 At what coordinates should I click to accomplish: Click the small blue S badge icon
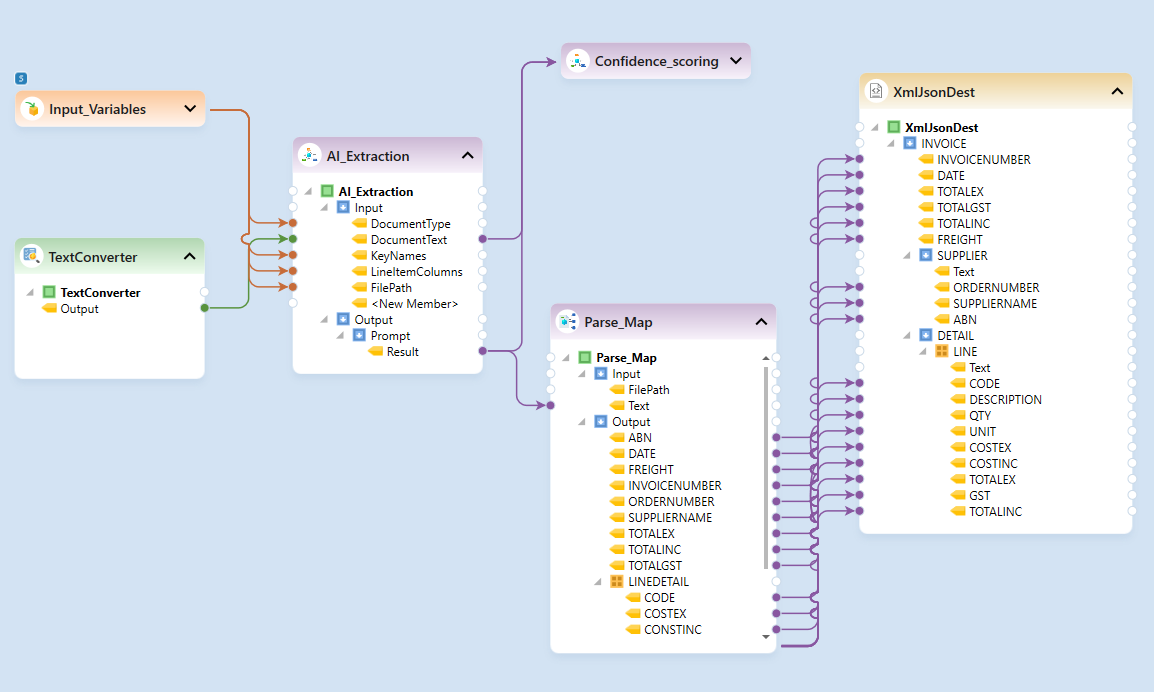coord(21,78)
